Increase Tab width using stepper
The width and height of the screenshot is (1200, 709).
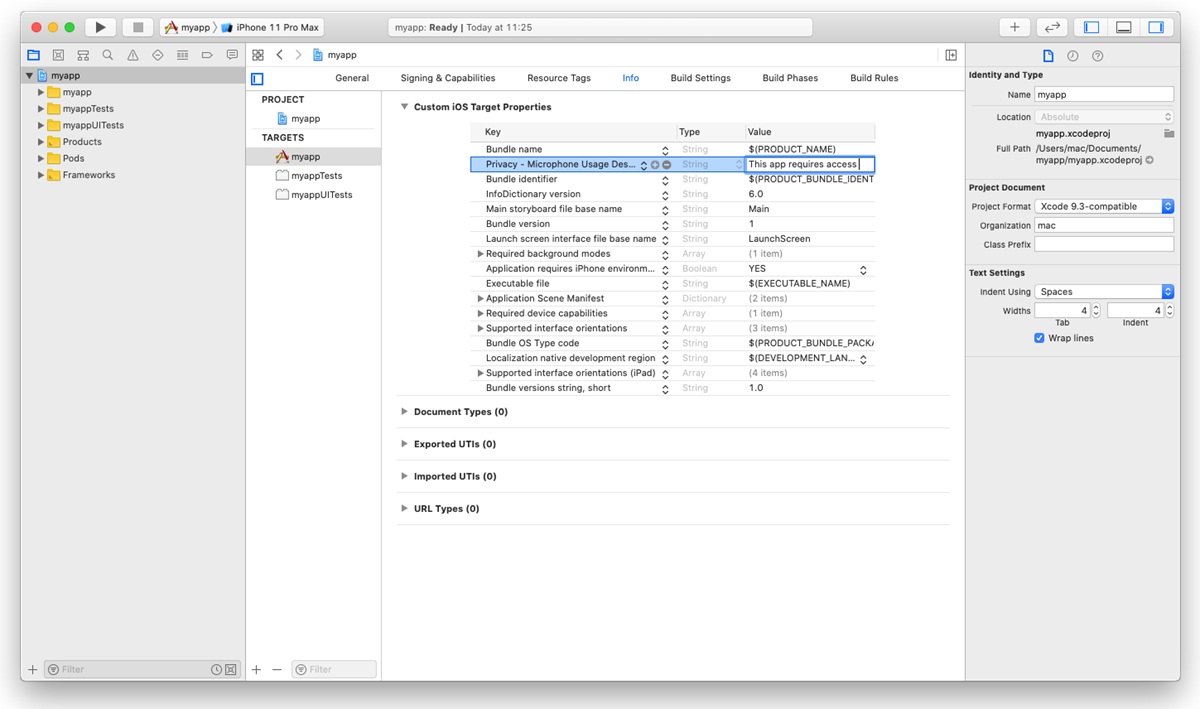click(1096, 308)
